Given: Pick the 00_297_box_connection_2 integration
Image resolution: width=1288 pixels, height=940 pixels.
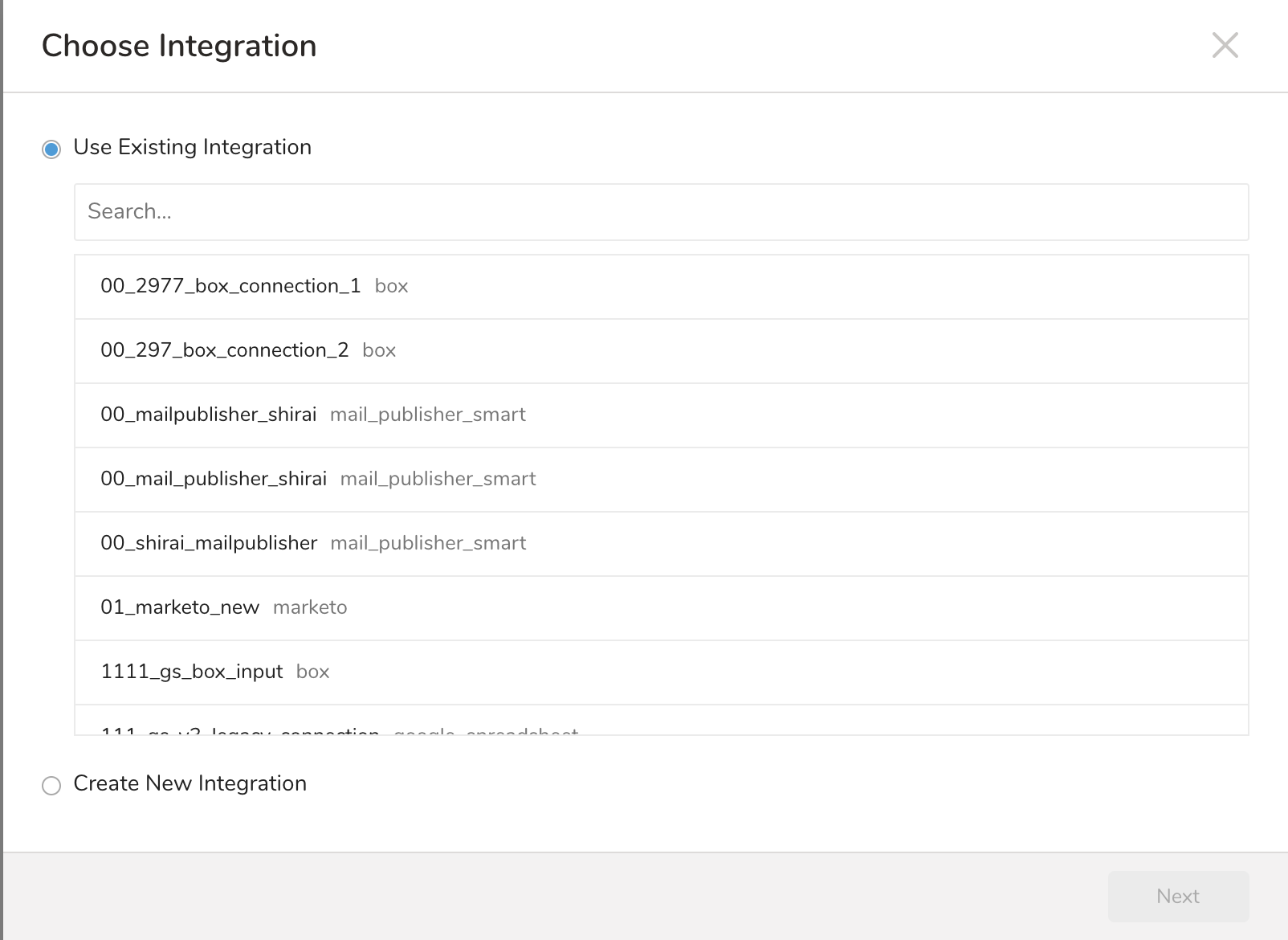Looking at the screenshot, I should 224,351.
